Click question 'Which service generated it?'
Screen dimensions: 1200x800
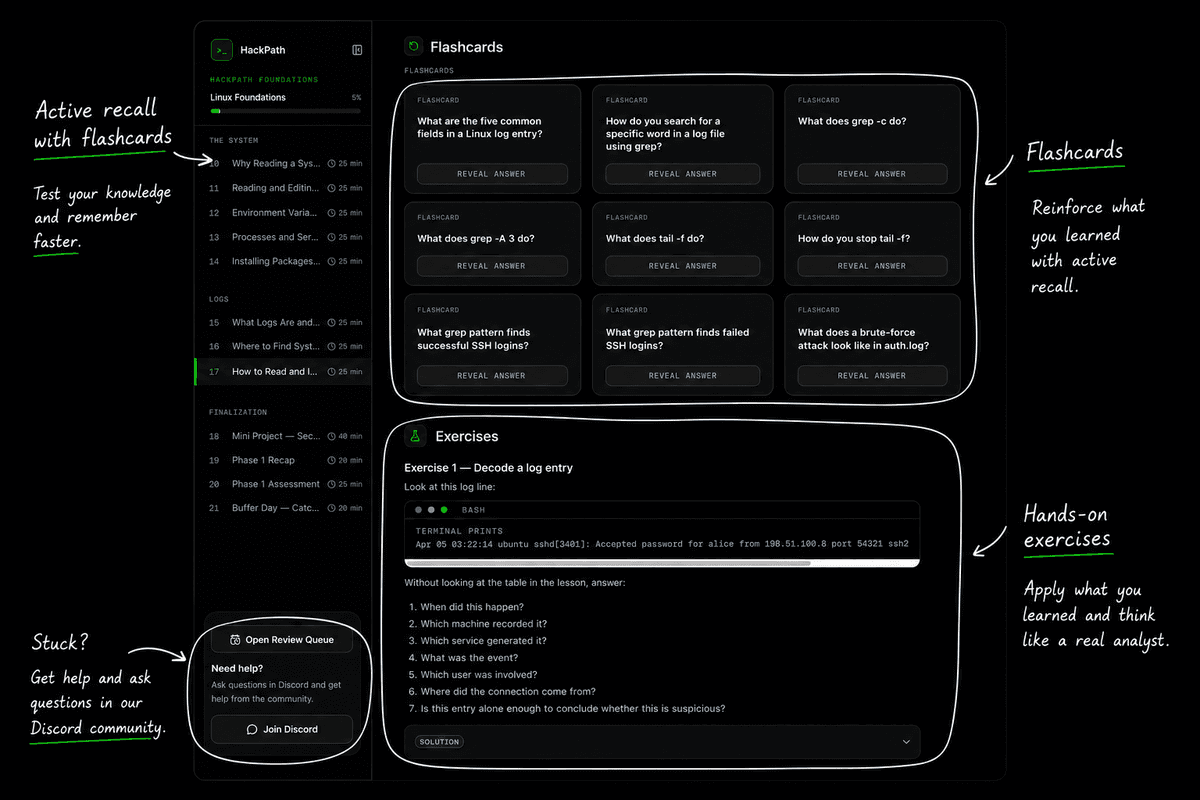pos(483,641)
